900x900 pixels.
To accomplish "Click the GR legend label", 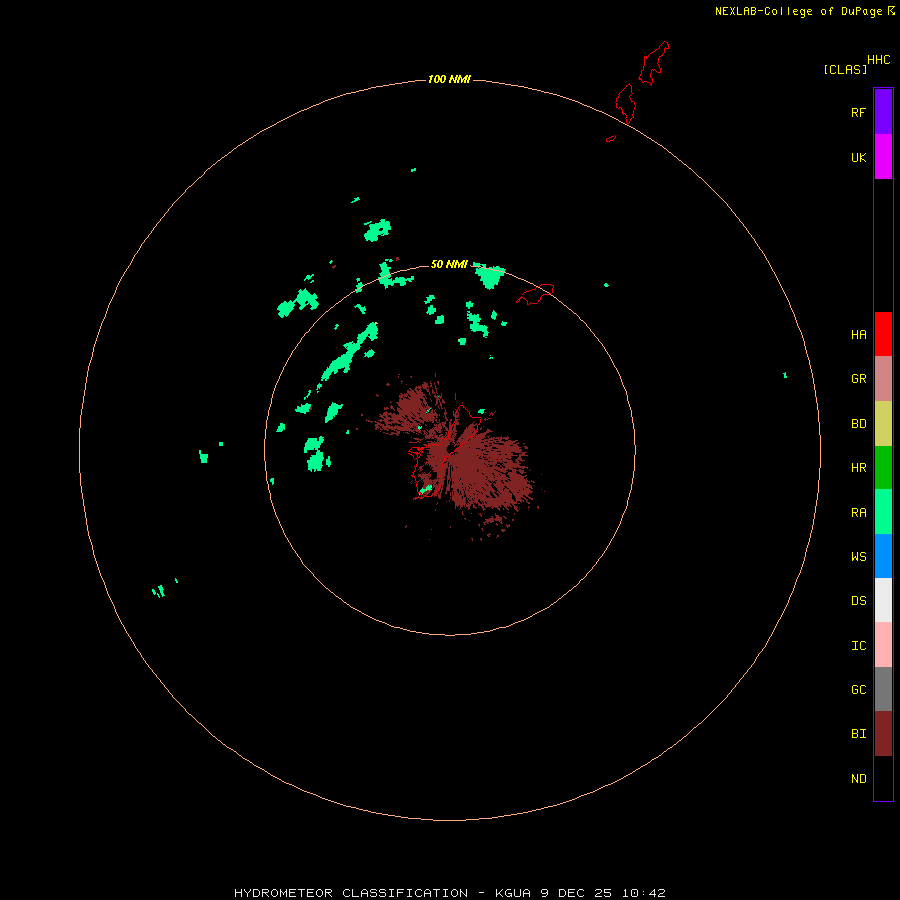I will click(x=858, y=379).
